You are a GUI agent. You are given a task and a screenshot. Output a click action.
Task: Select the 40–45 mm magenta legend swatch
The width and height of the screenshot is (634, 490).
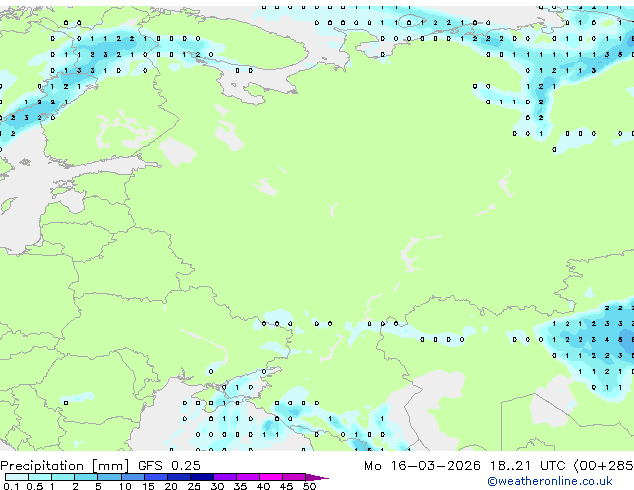coord(271,477)
